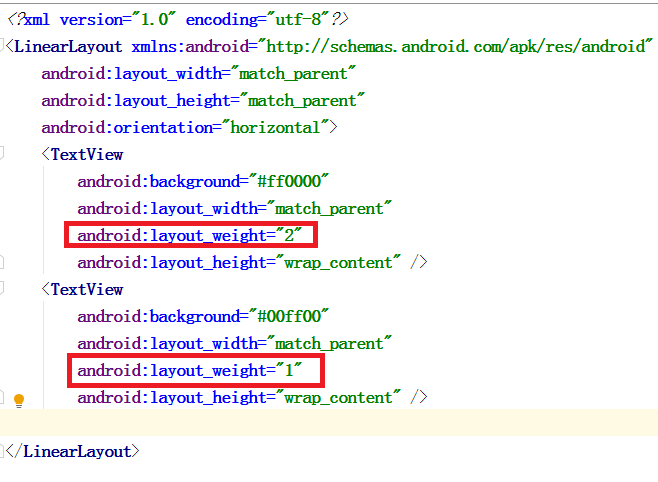The height and width of the screenshot is (482, 658).
Task: Click the TextView tag above #ff0000
Action: 87,155
